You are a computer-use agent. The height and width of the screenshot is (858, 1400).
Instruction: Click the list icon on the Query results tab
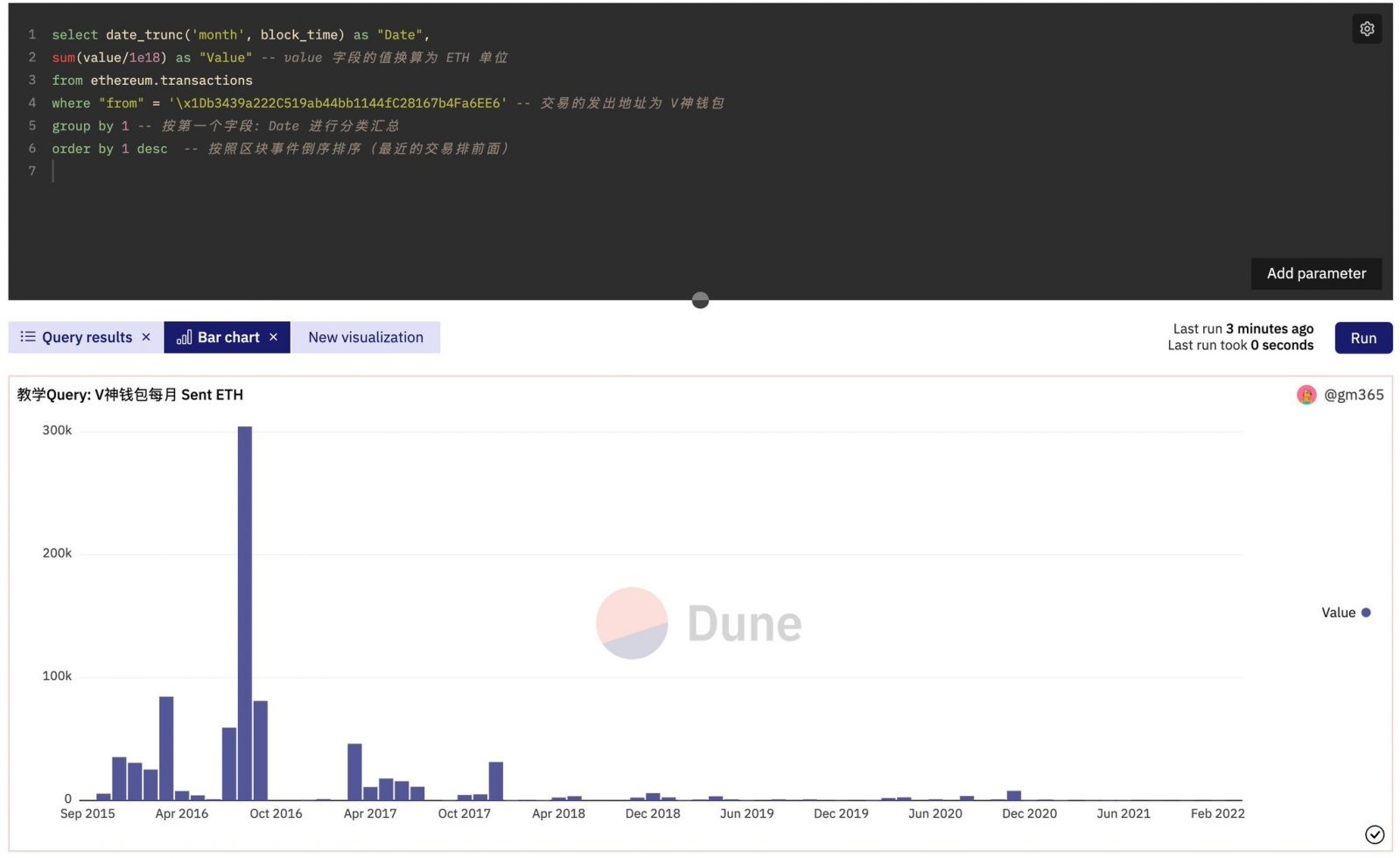point(27,337)
